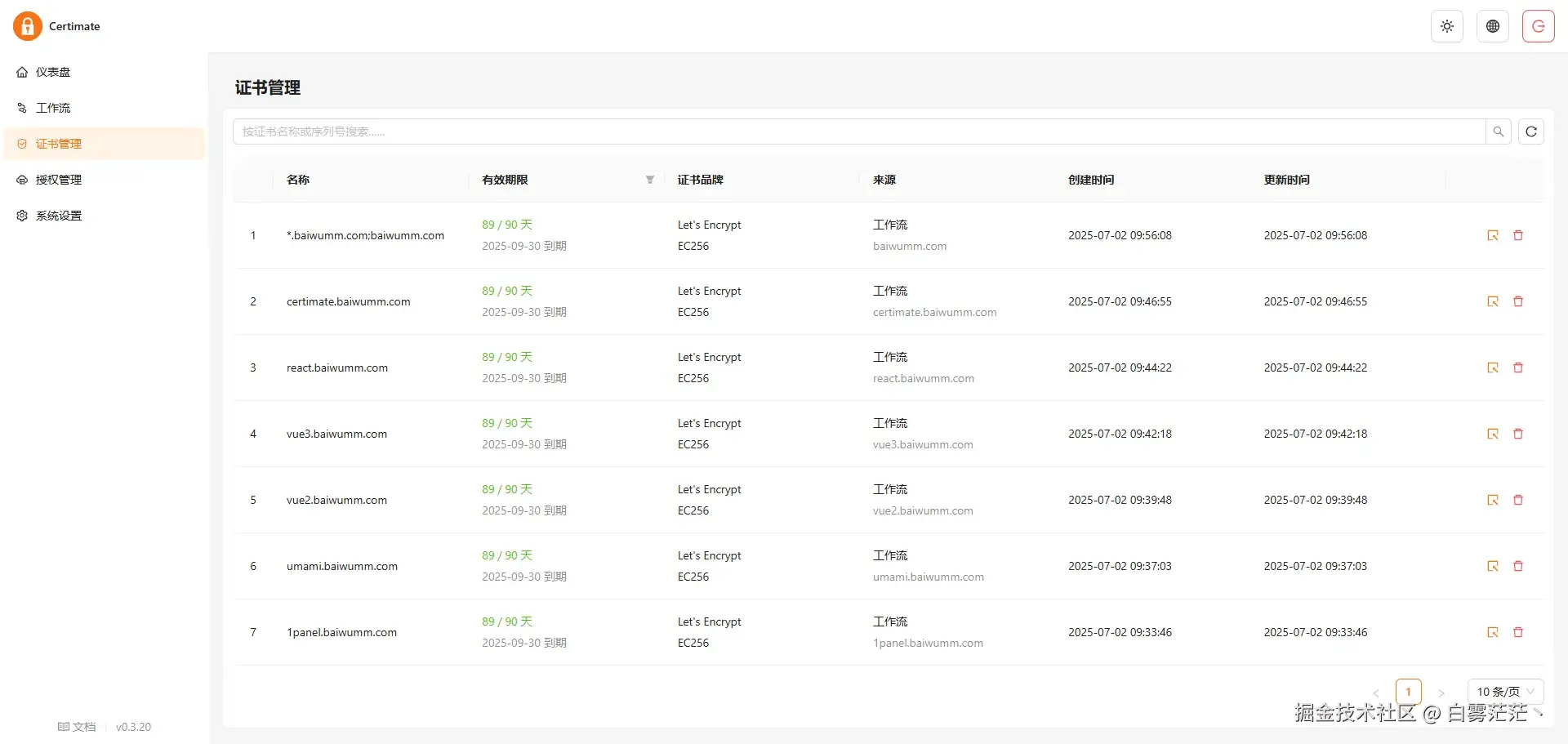Go to previous page of results
This screenshot has width=1568, height=744.
1376,693
